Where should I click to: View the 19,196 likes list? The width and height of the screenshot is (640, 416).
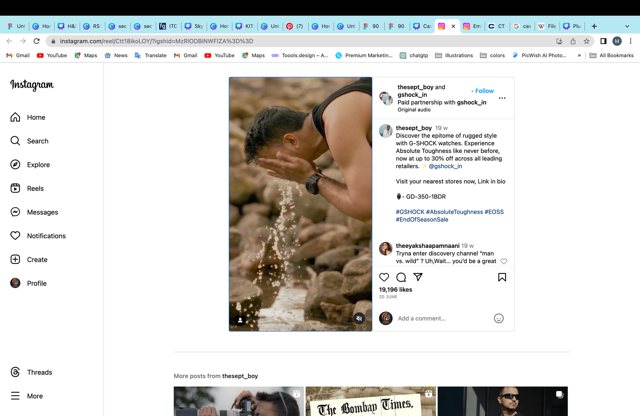396,289
